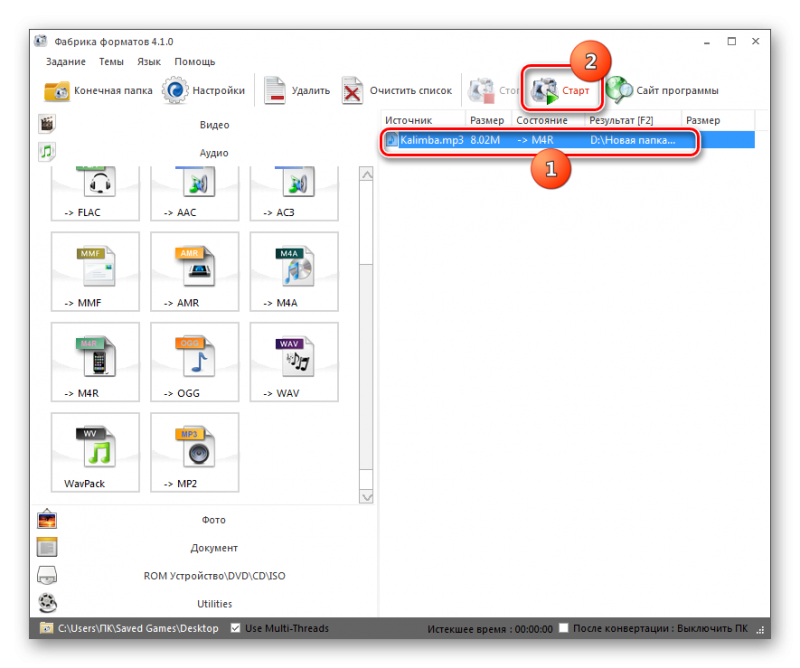Select the FLAC audio format icon
This screenshot has width=800, height=668.
tap(95, 192)
